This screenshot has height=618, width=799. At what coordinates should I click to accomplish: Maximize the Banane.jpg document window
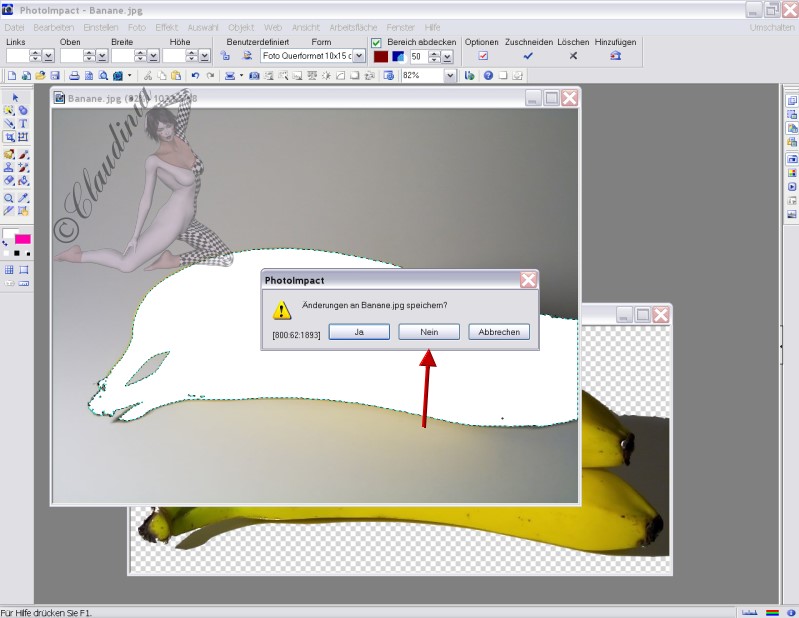coord(551,98)
